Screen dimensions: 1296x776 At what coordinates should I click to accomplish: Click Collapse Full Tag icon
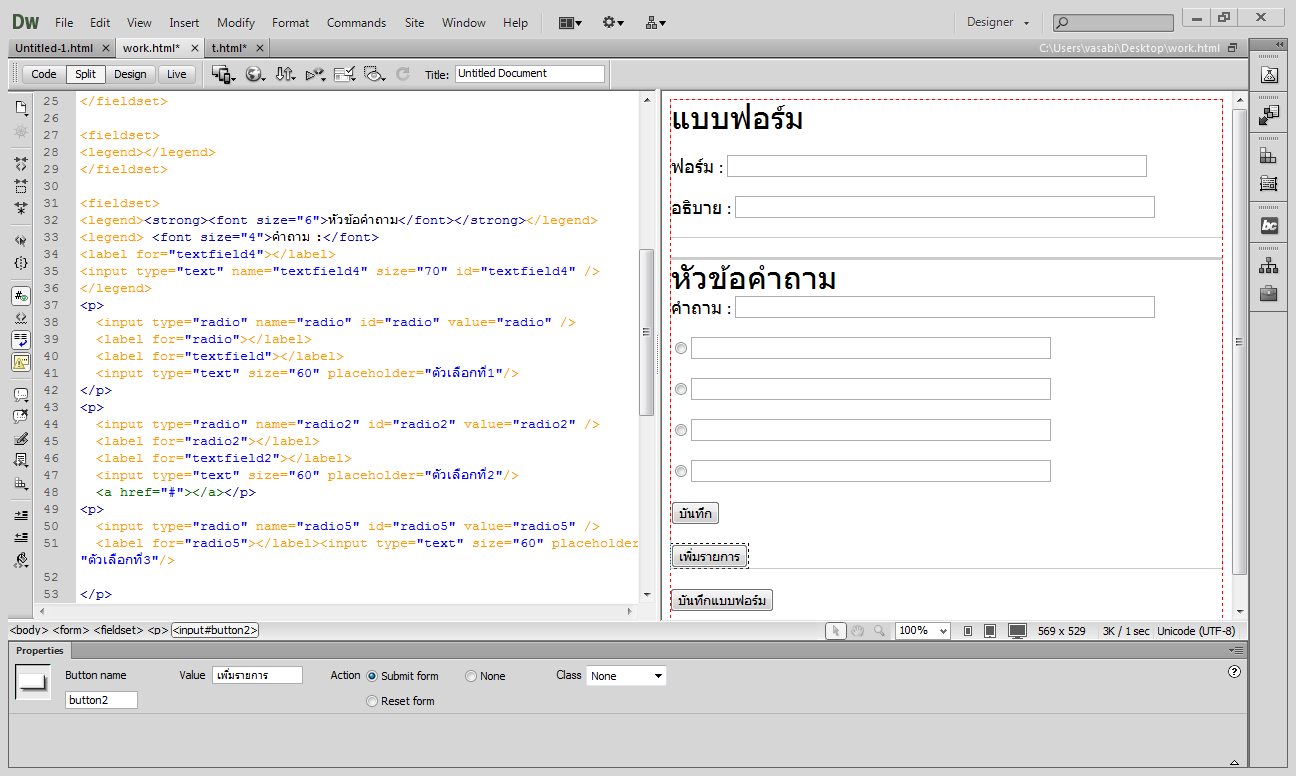coord(21,163)
